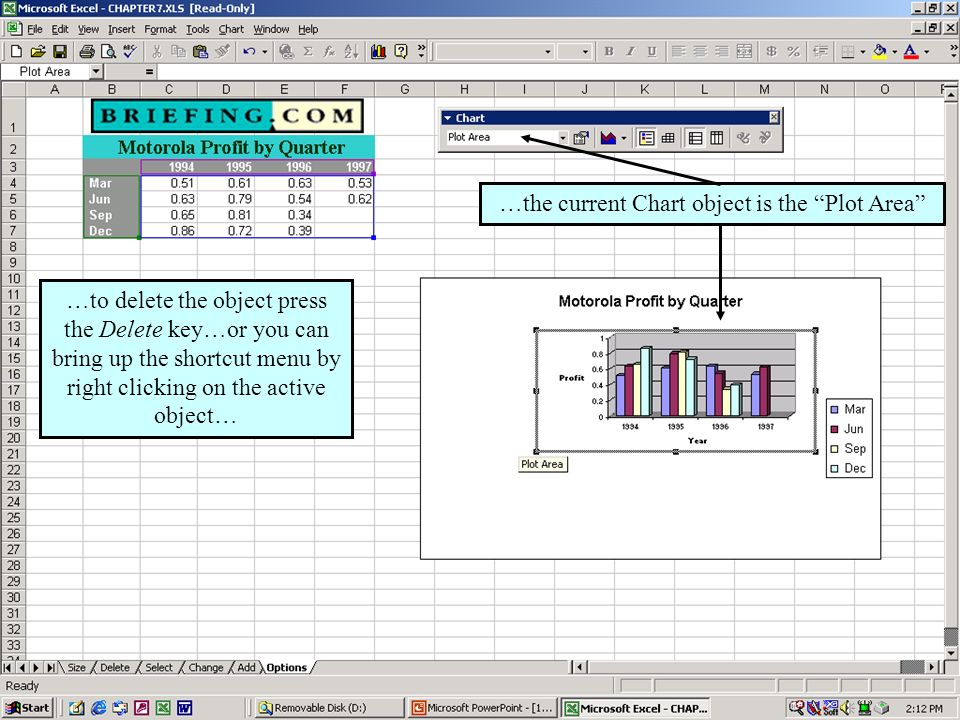Select By Row in the Chart toolbar
The height and width of the screenshot is (720, 960).
click(x=696, y=138)
